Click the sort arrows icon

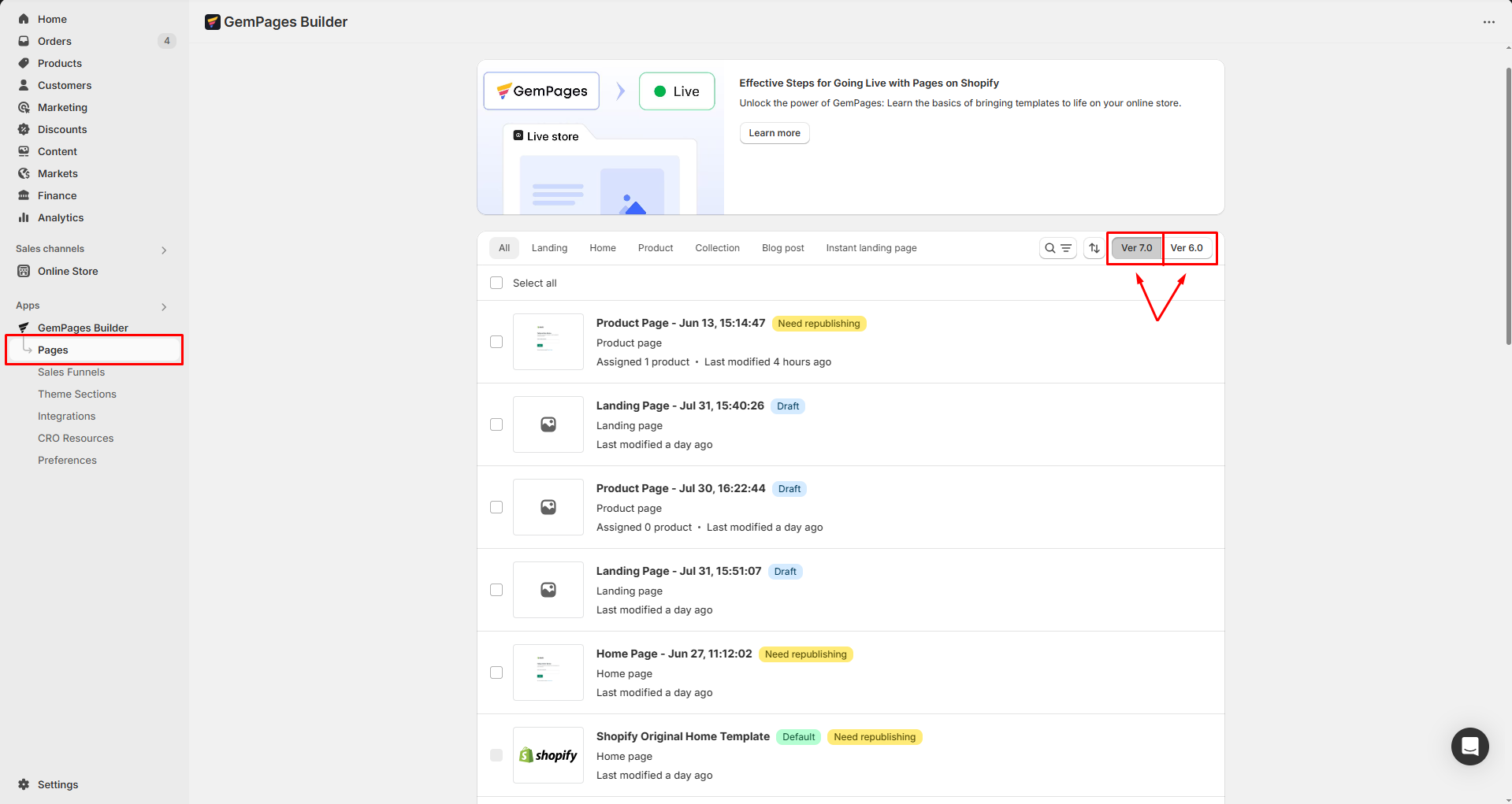coord(1094,248)
